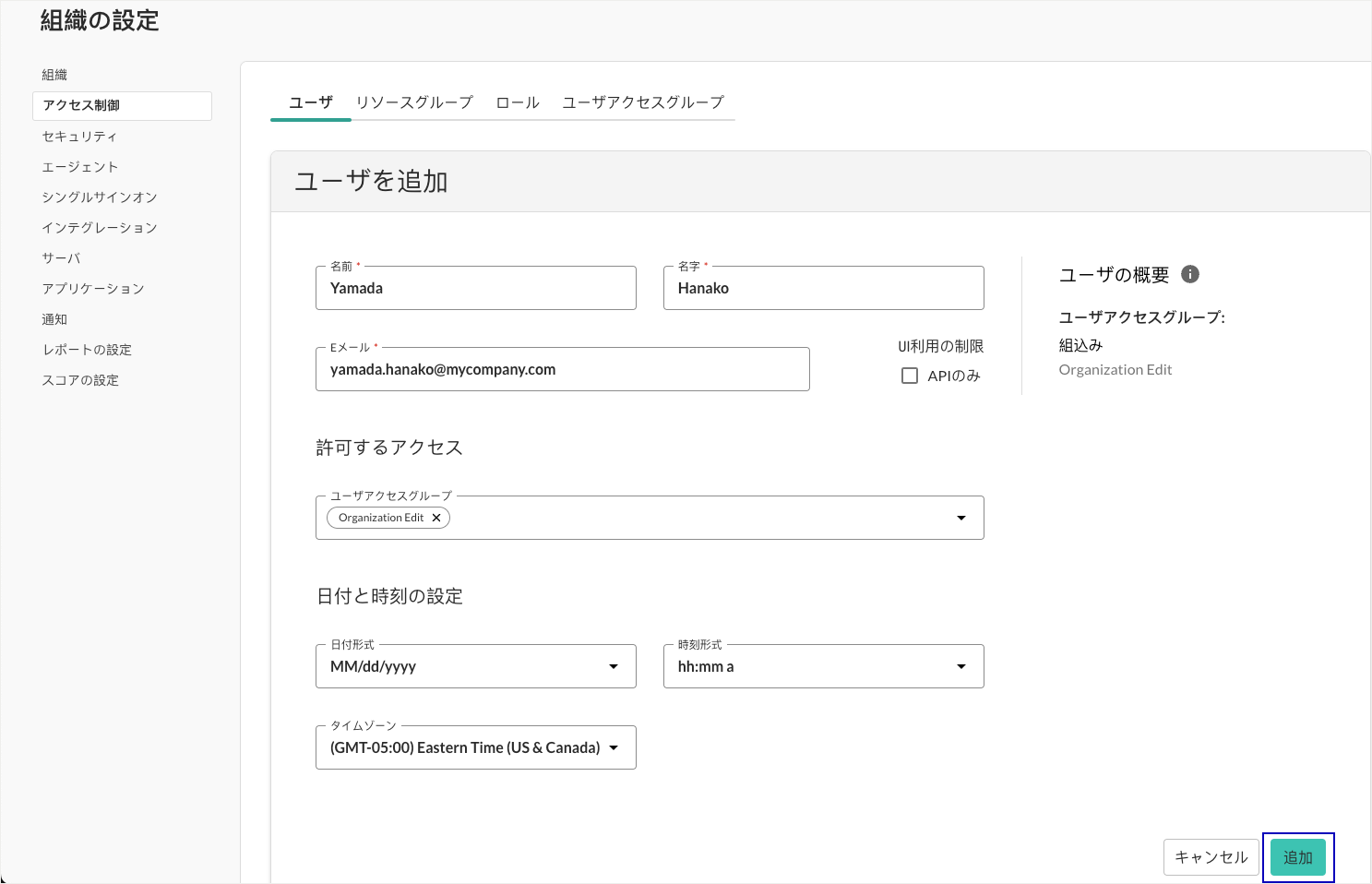Click the Eメール input field

[563, 369]
